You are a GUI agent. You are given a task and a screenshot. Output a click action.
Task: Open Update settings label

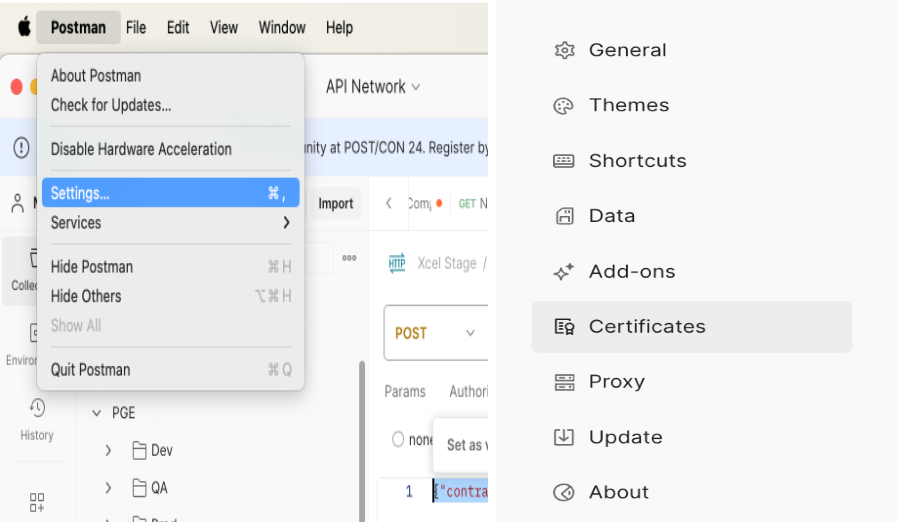[626, 437]
